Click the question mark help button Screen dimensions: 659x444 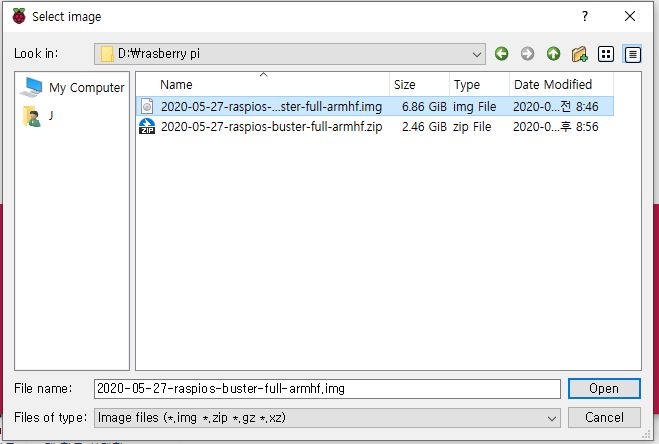[x=585, y=16]
